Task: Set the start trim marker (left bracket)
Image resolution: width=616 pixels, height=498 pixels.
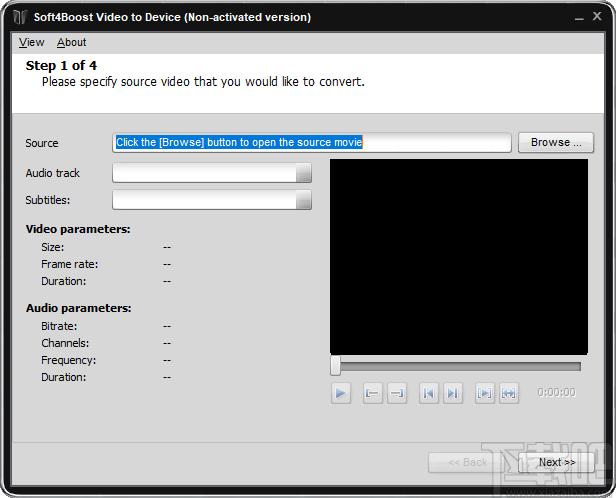Action: [372, 393]
